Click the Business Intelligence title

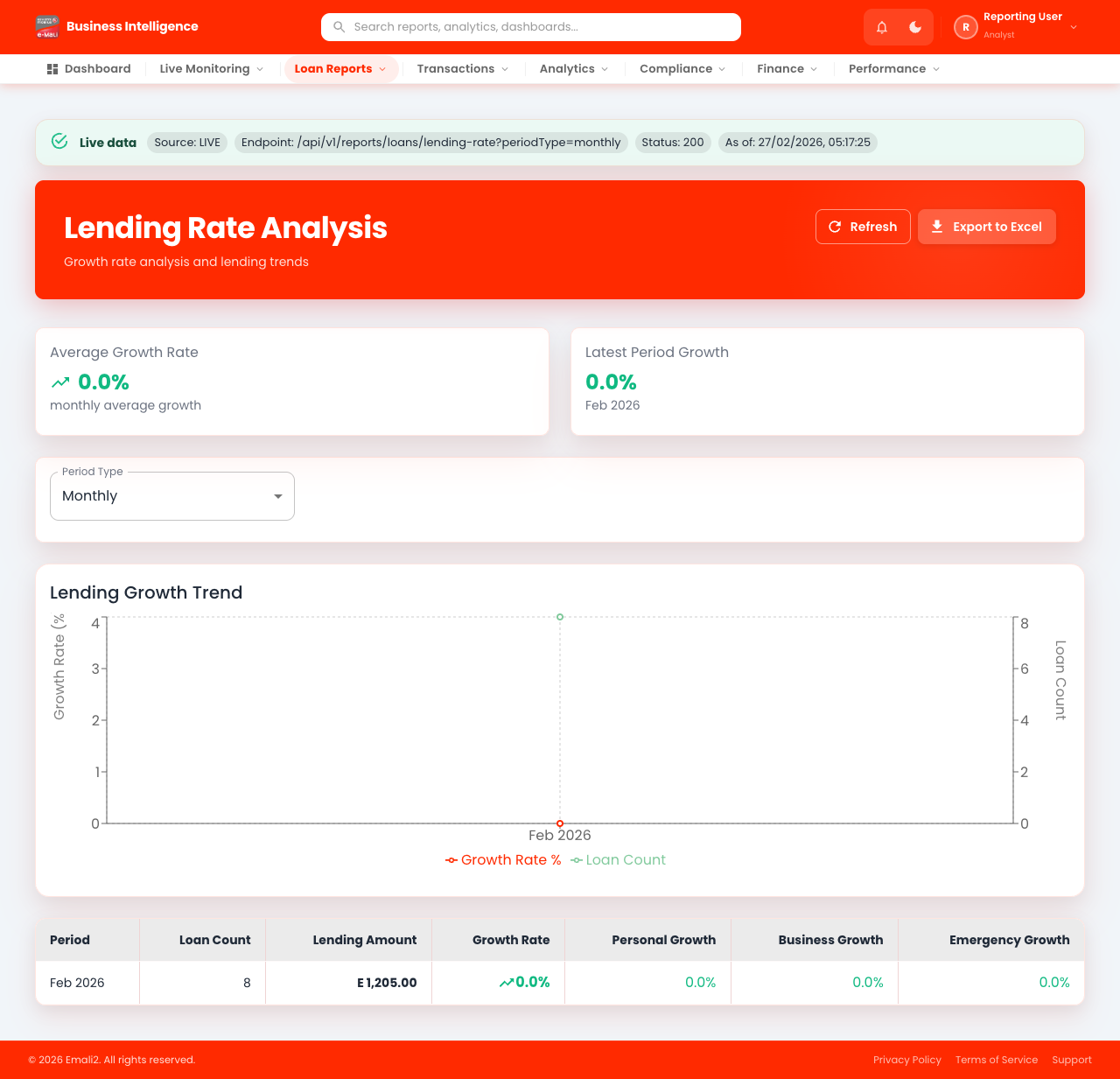(x=132, y=26)
